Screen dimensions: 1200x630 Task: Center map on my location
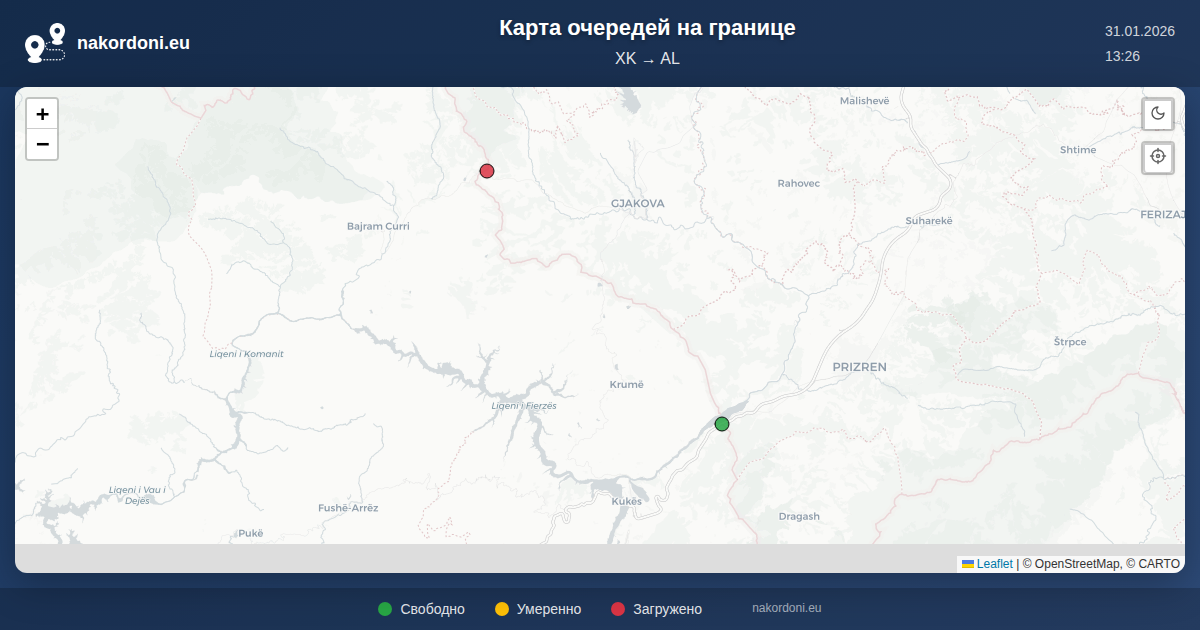click(1158, 157)
